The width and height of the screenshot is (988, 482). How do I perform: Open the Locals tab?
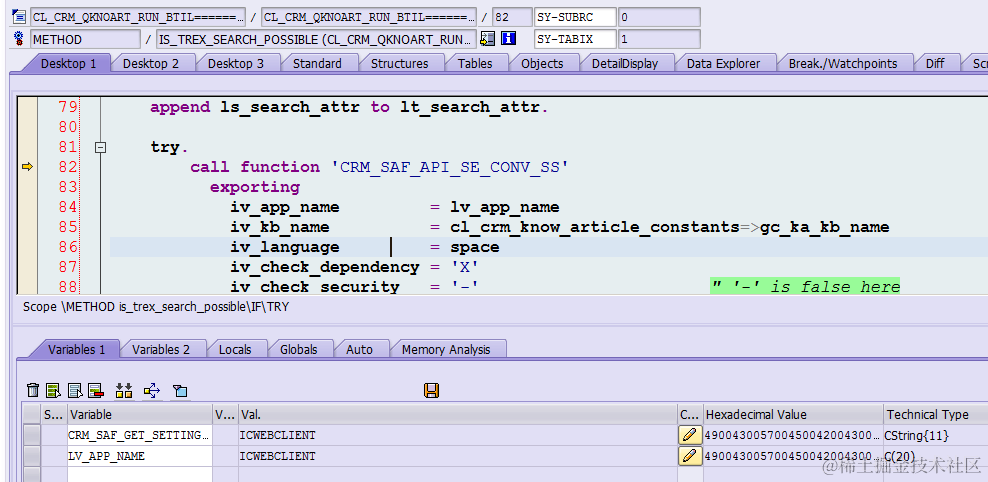coord(235,350)
